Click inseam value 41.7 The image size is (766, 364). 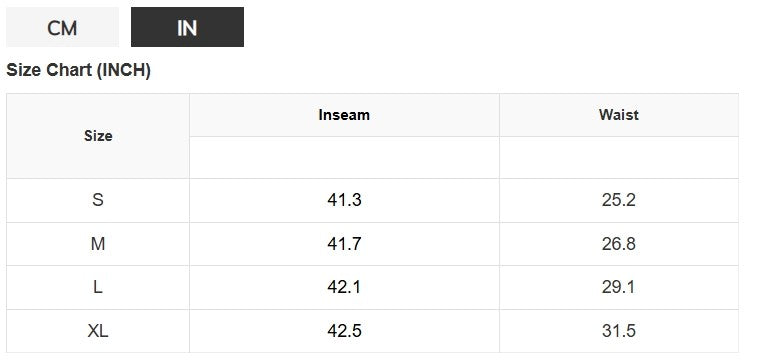click(x=344, y=243)
